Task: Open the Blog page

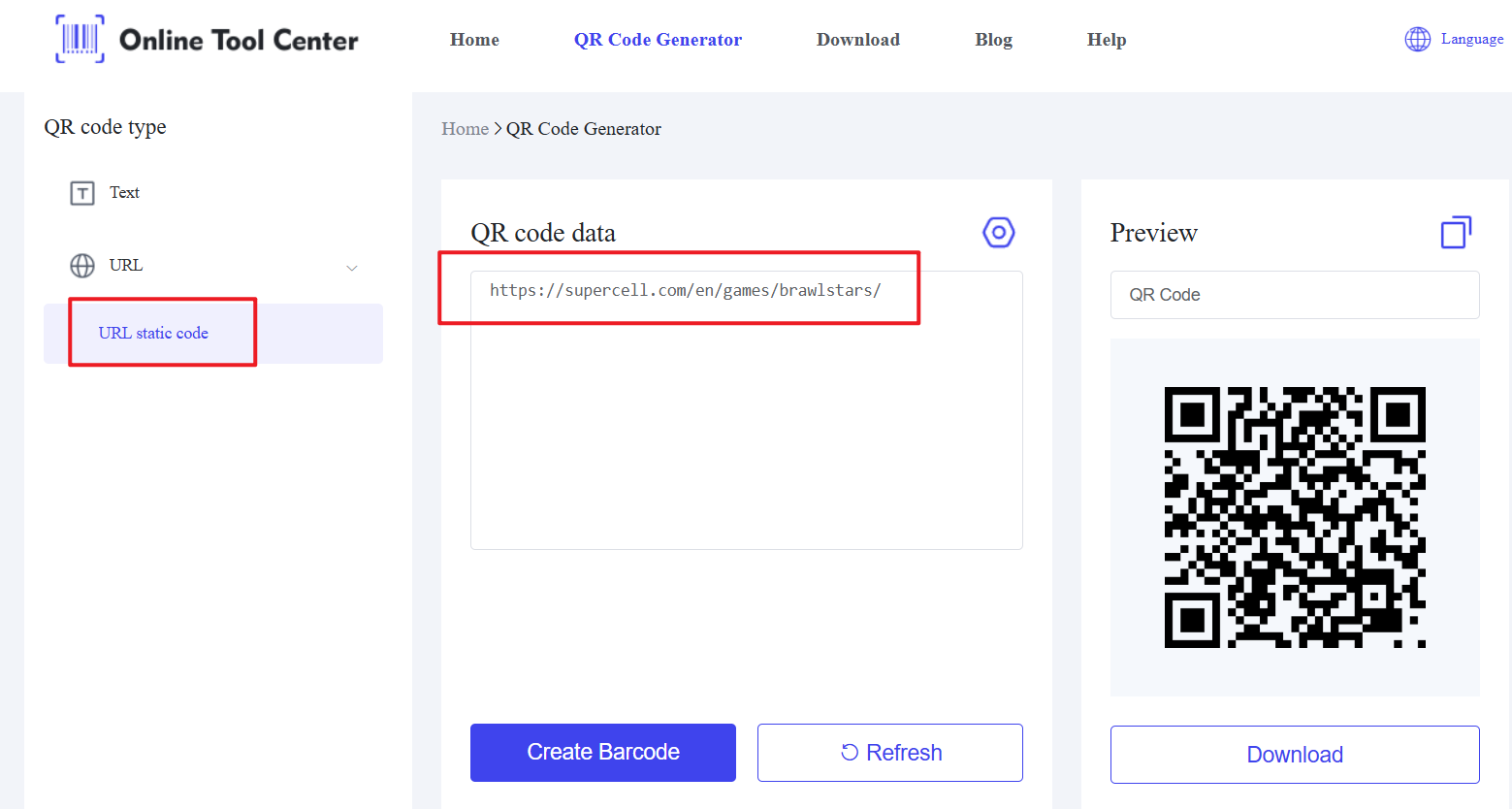Action: click(993, 40)
